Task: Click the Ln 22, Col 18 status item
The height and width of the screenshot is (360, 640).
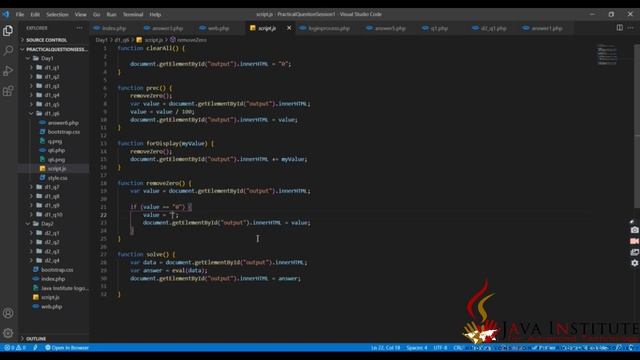Action: coord(385,348)
